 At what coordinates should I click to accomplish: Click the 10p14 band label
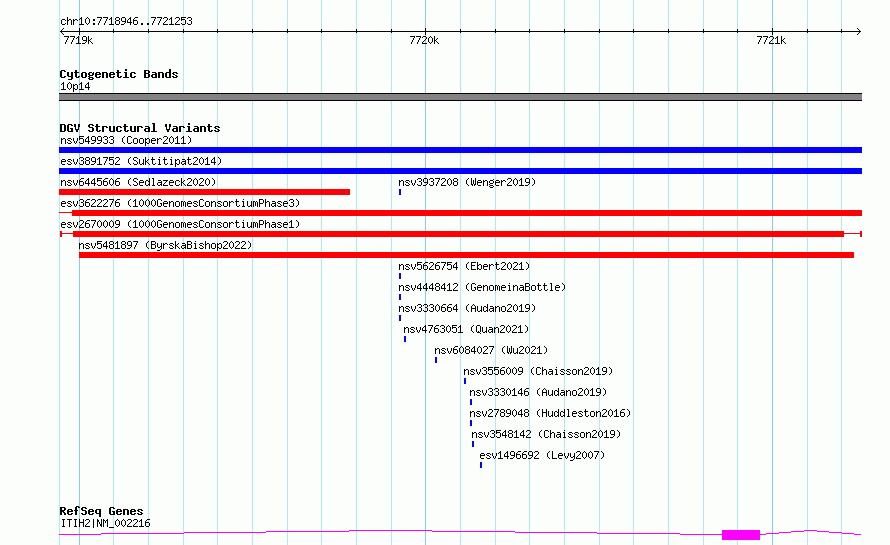pyautogui.click(x=75, y=86)
